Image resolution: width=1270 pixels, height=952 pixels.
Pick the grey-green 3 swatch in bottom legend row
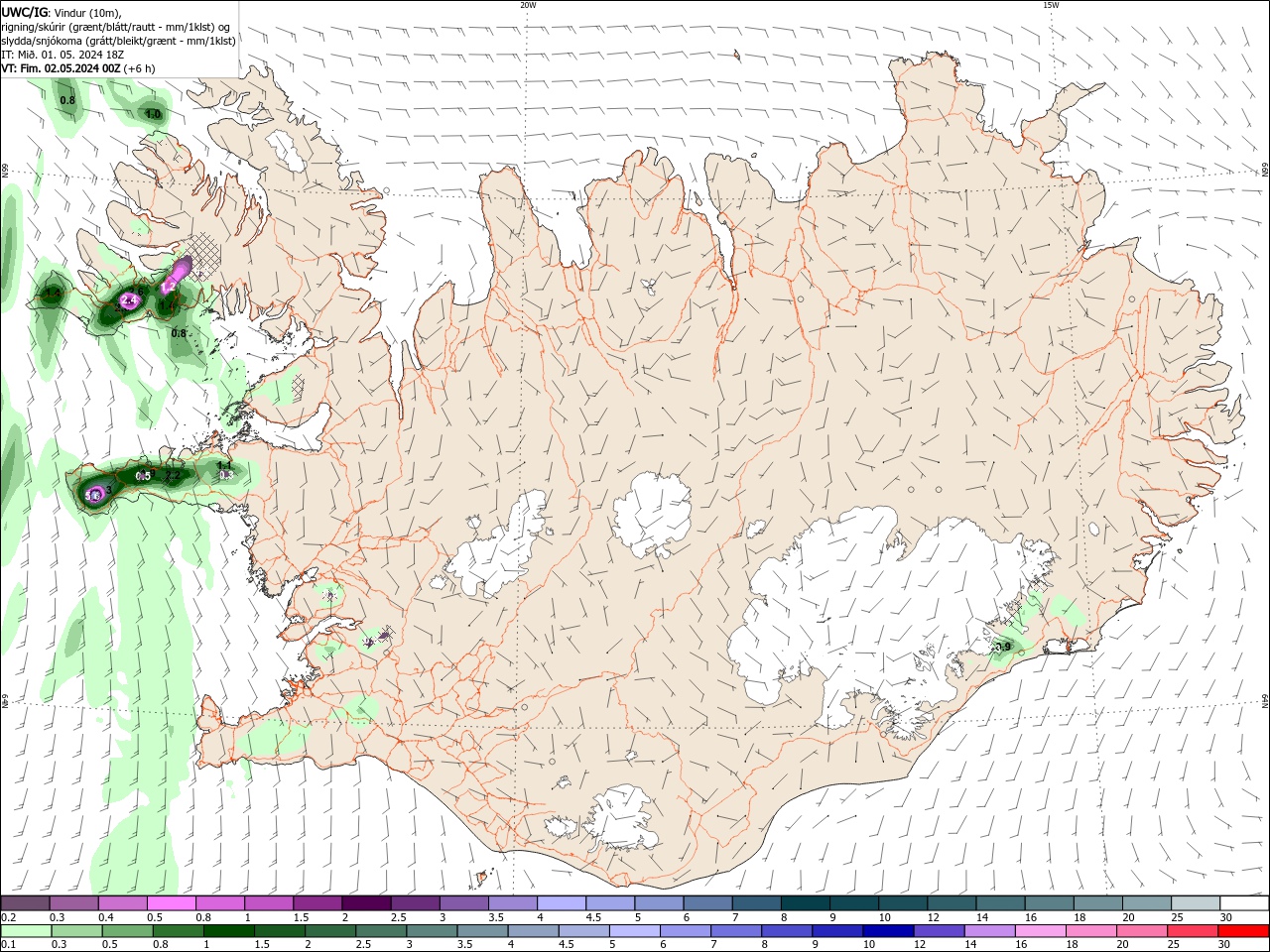[432, 931]
